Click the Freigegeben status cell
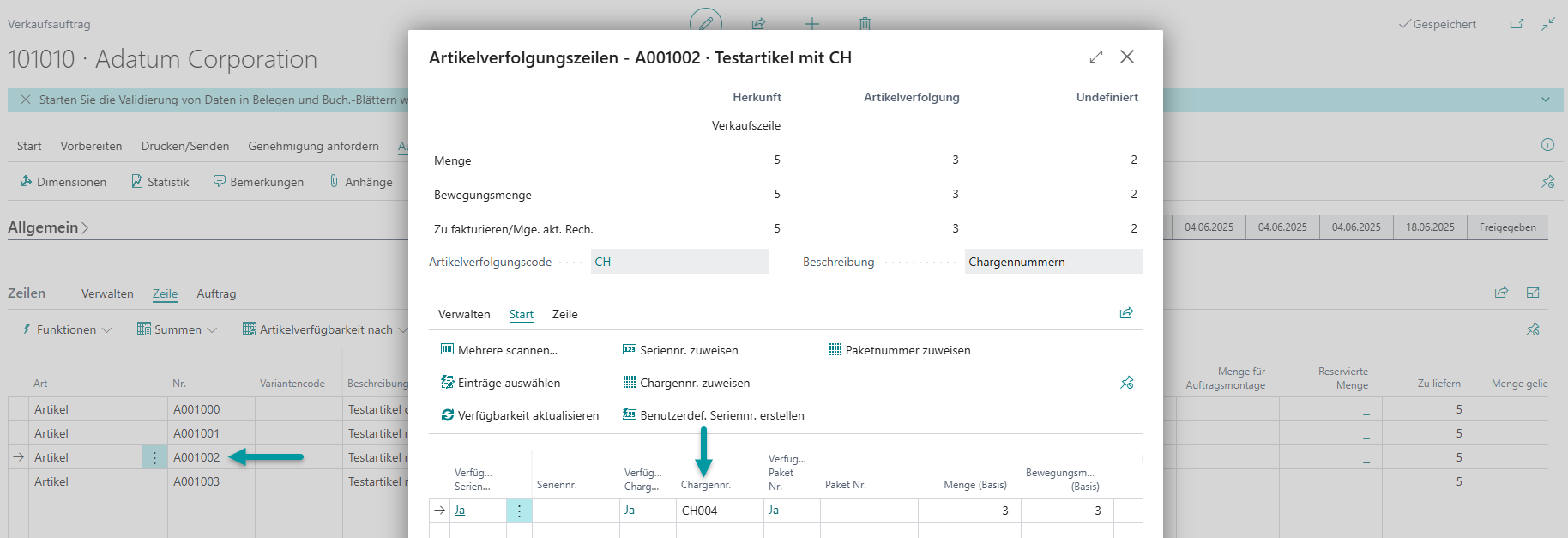This screenshot has width=1568, height=538. [1508, 227]
